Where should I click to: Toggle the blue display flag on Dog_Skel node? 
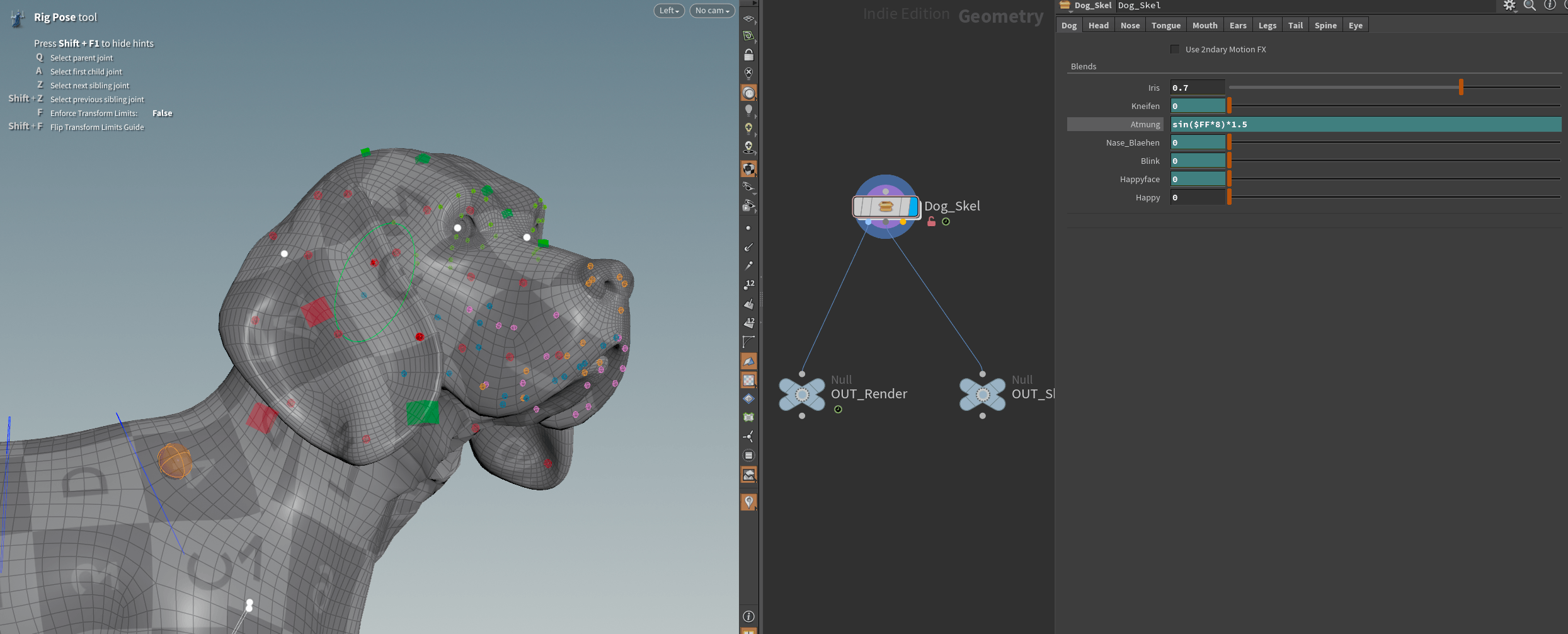[x=912, y=206]
